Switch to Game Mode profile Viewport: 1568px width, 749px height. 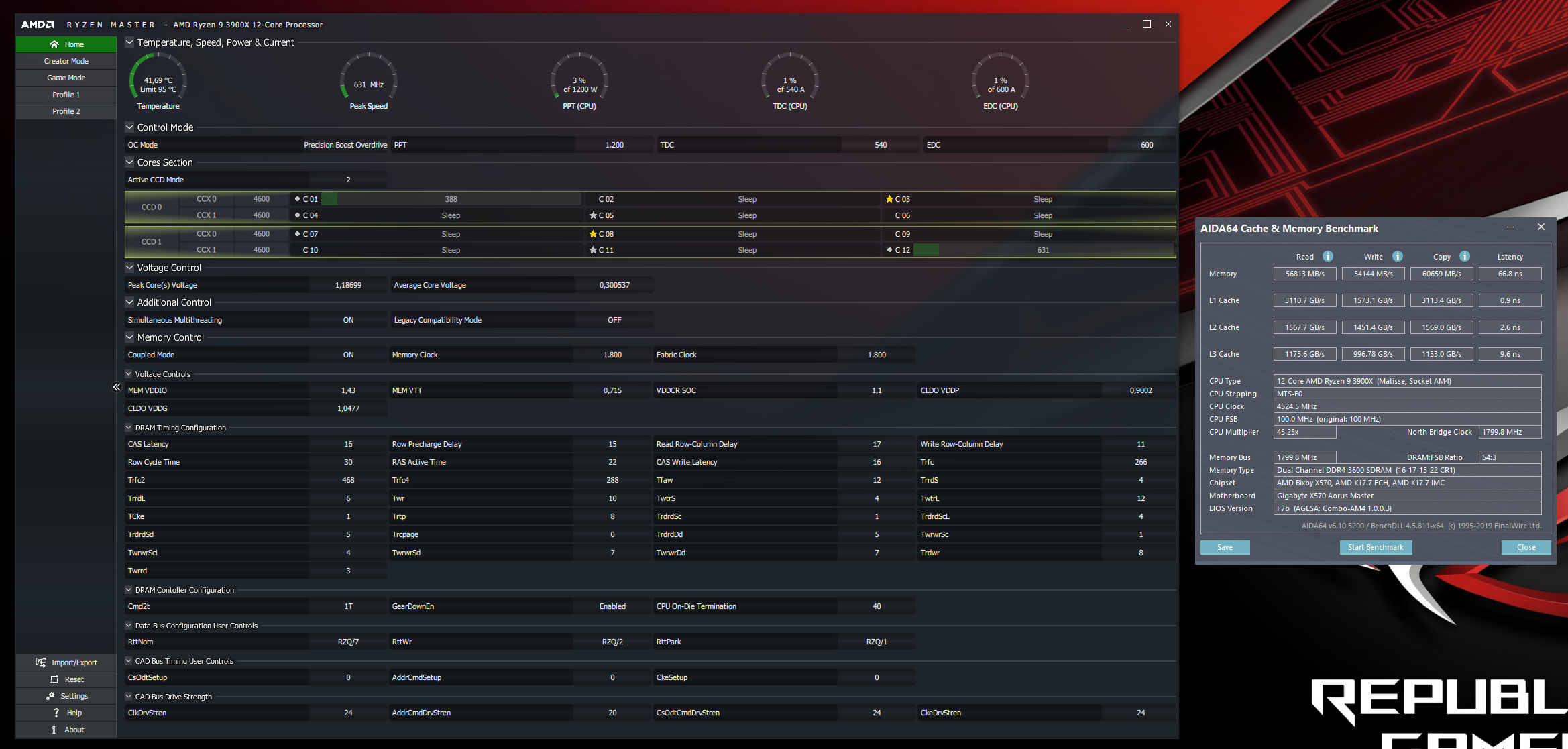pos(66,78)
